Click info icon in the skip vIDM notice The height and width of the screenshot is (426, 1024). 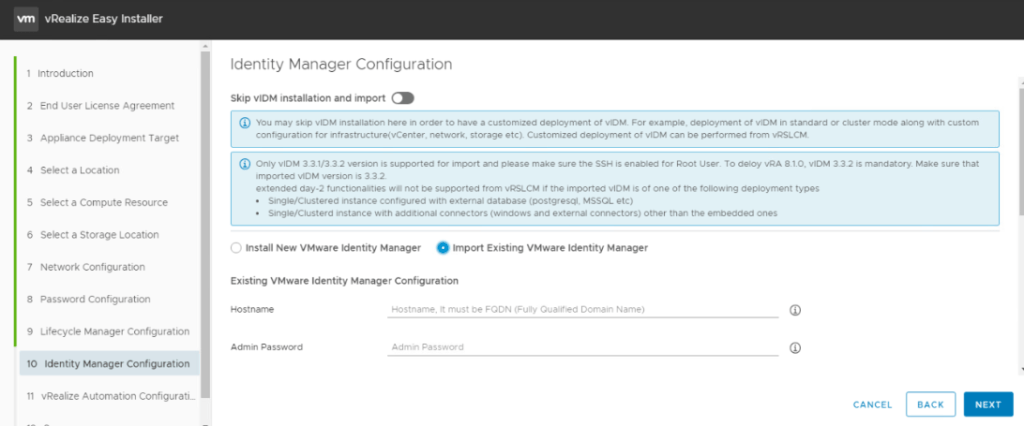245,123
